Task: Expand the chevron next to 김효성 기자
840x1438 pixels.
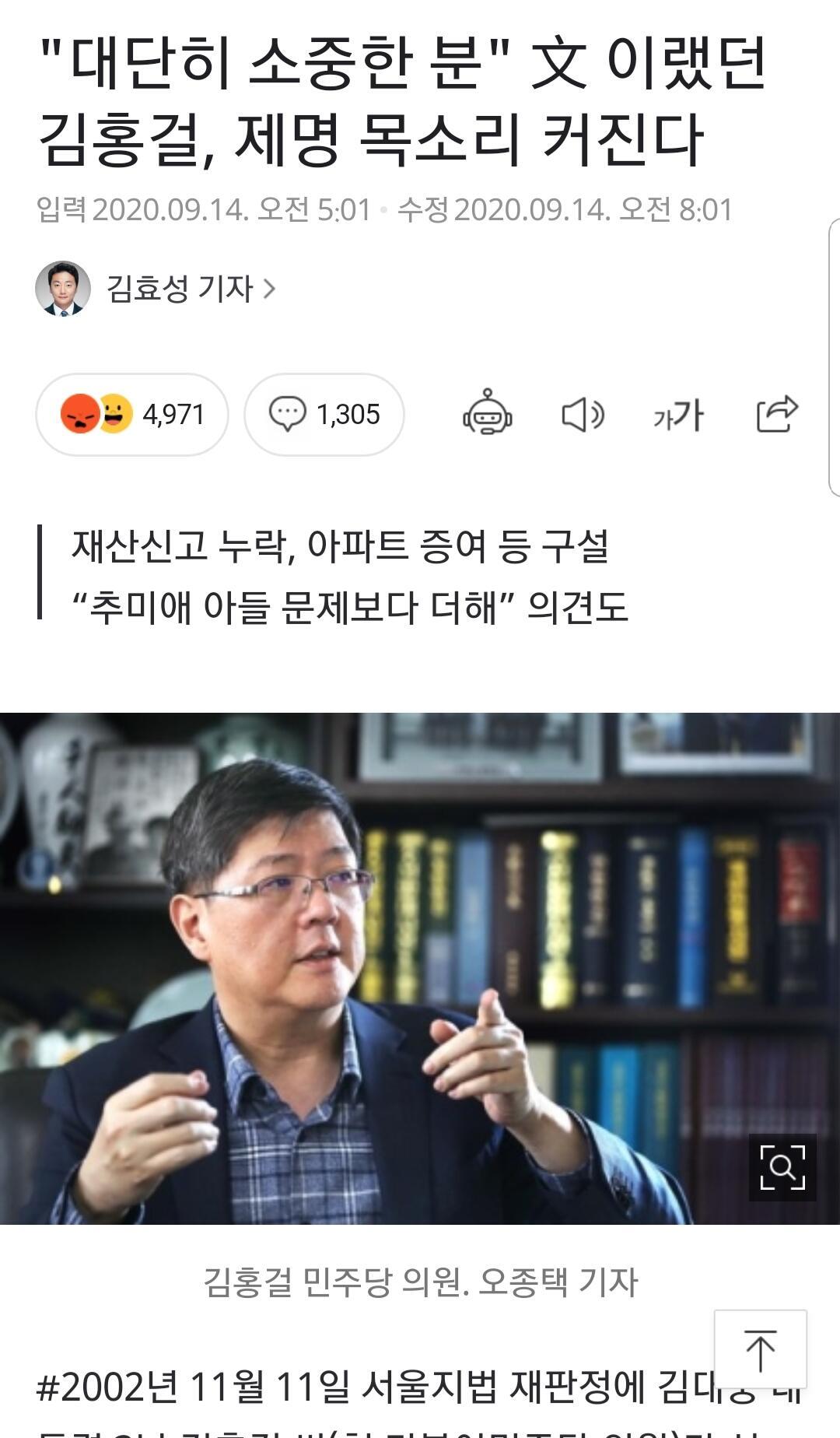Action: (269, 289)
